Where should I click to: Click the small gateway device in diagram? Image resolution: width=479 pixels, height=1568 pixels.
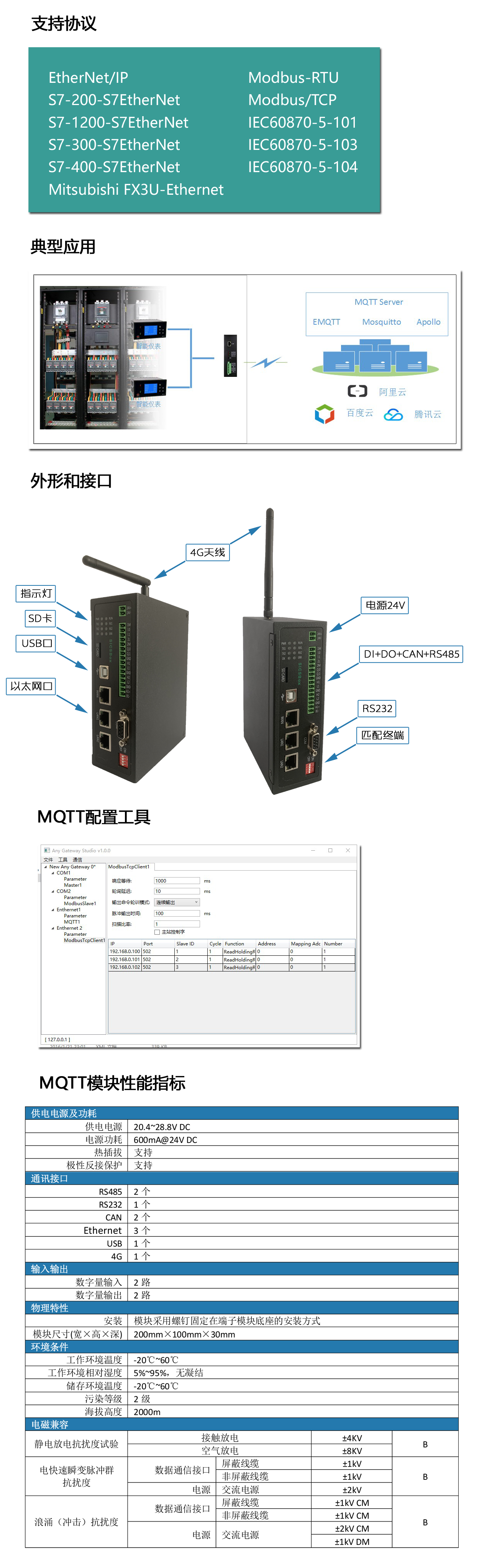[x=230, y=355]
